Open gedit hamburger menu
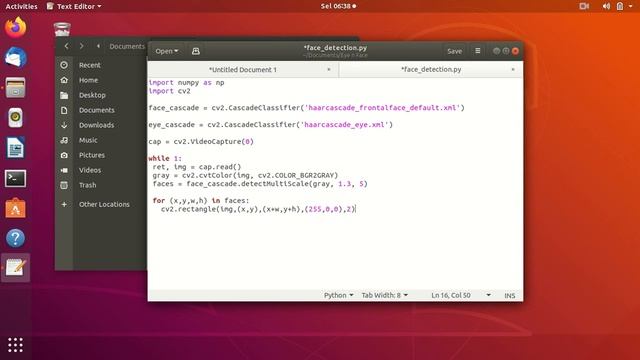 click(x=478, y=51)
